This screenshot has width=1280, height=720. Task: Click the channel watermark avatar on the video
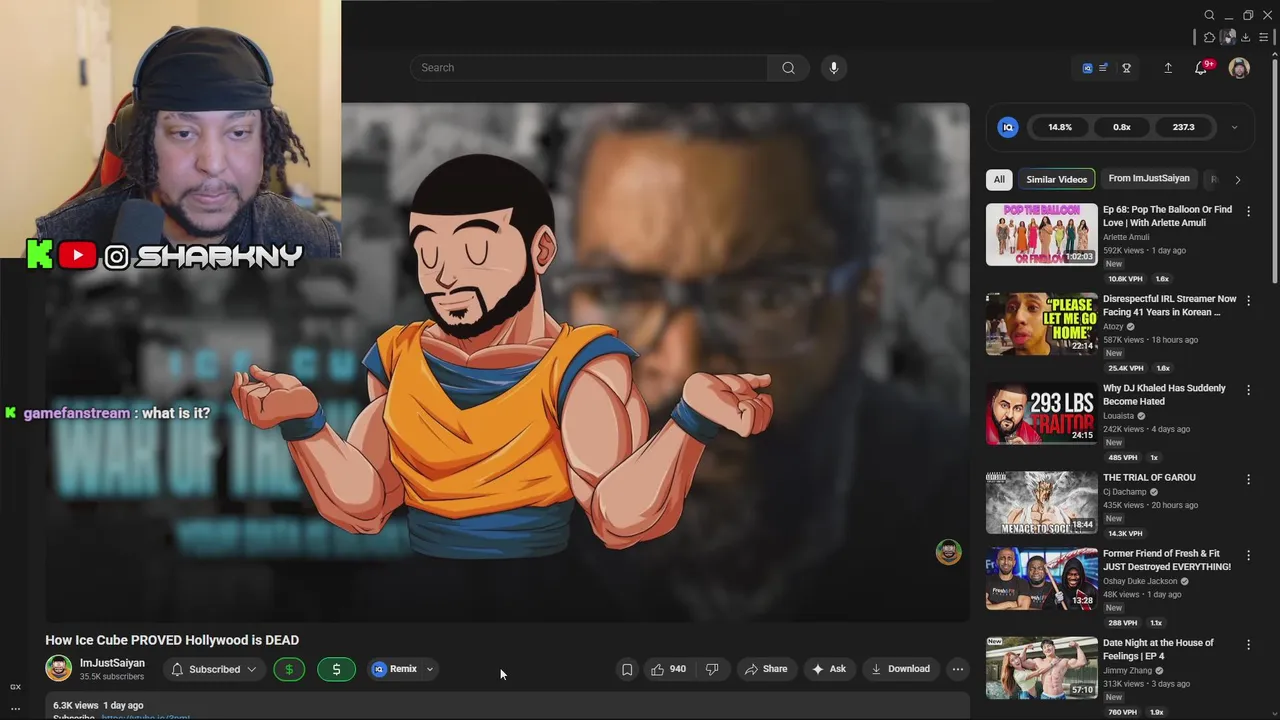pos(948,552)
